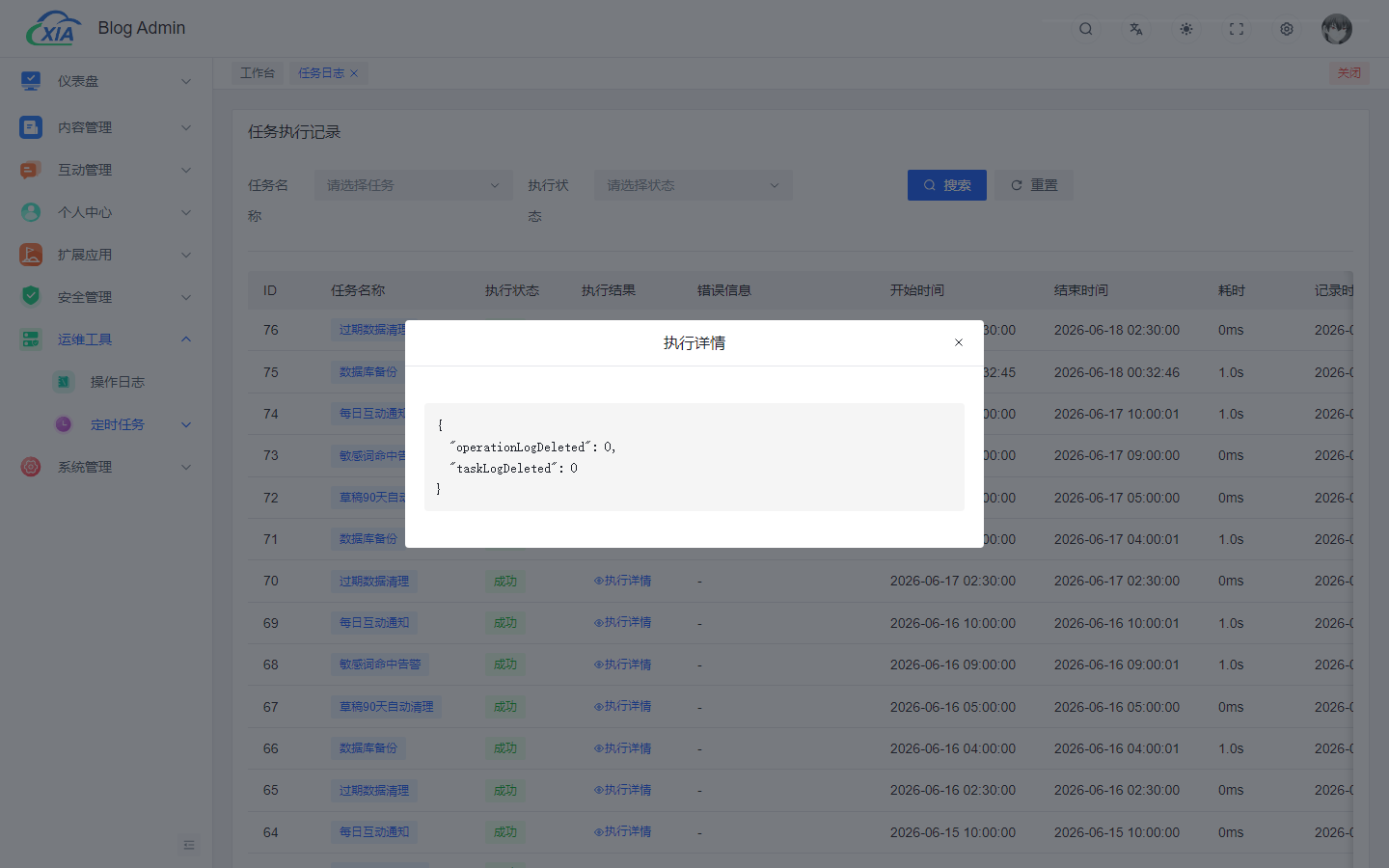Click 每日互动通知 tag in row 69
Viewport: 1389px width, 868px height.
(x=374, y=623)
